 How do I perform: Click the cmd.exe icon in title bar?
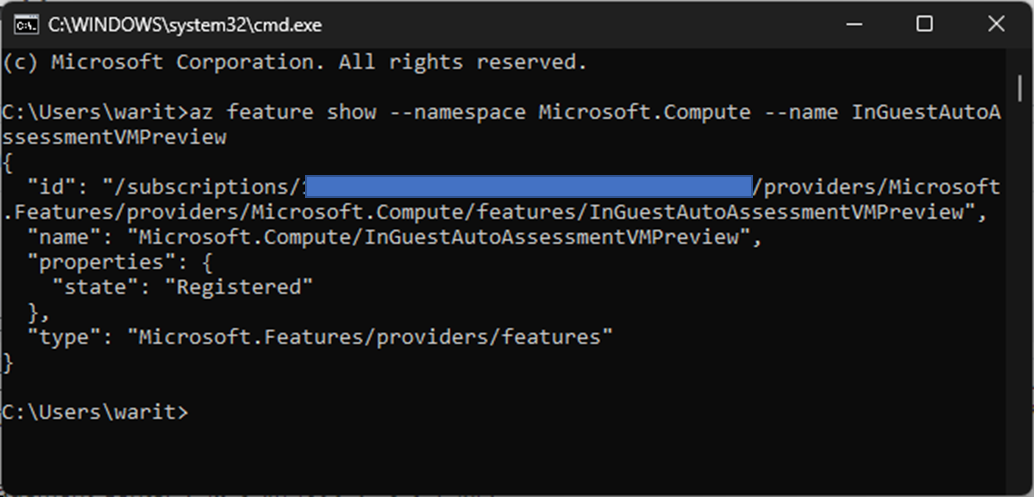pos(26,25)
